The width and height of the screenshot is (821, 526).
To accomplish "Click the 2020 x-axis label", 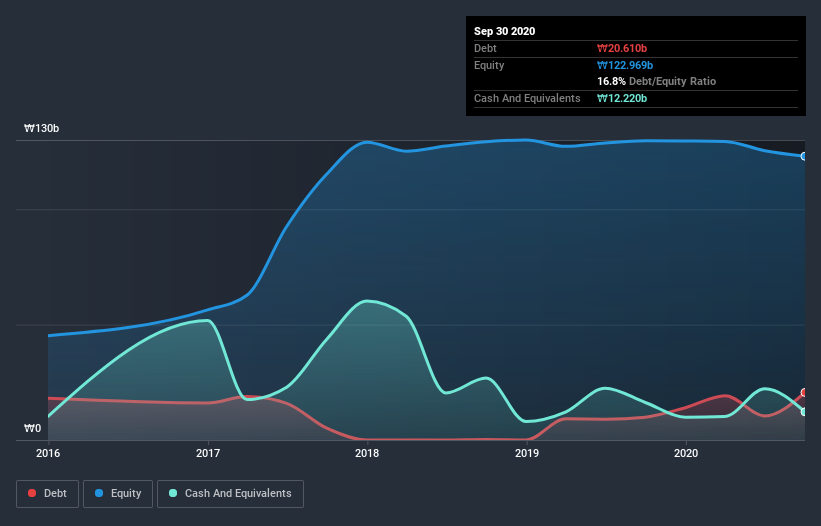I will 686,453.
